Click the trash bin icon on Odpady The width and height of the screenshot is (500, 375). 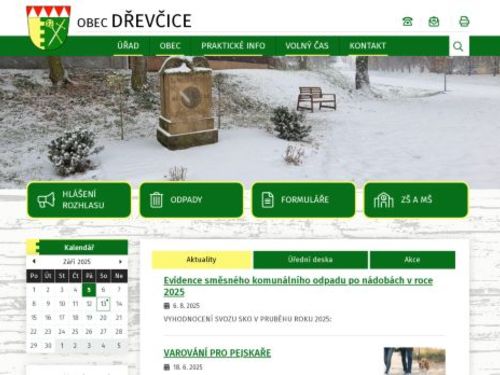156,200
